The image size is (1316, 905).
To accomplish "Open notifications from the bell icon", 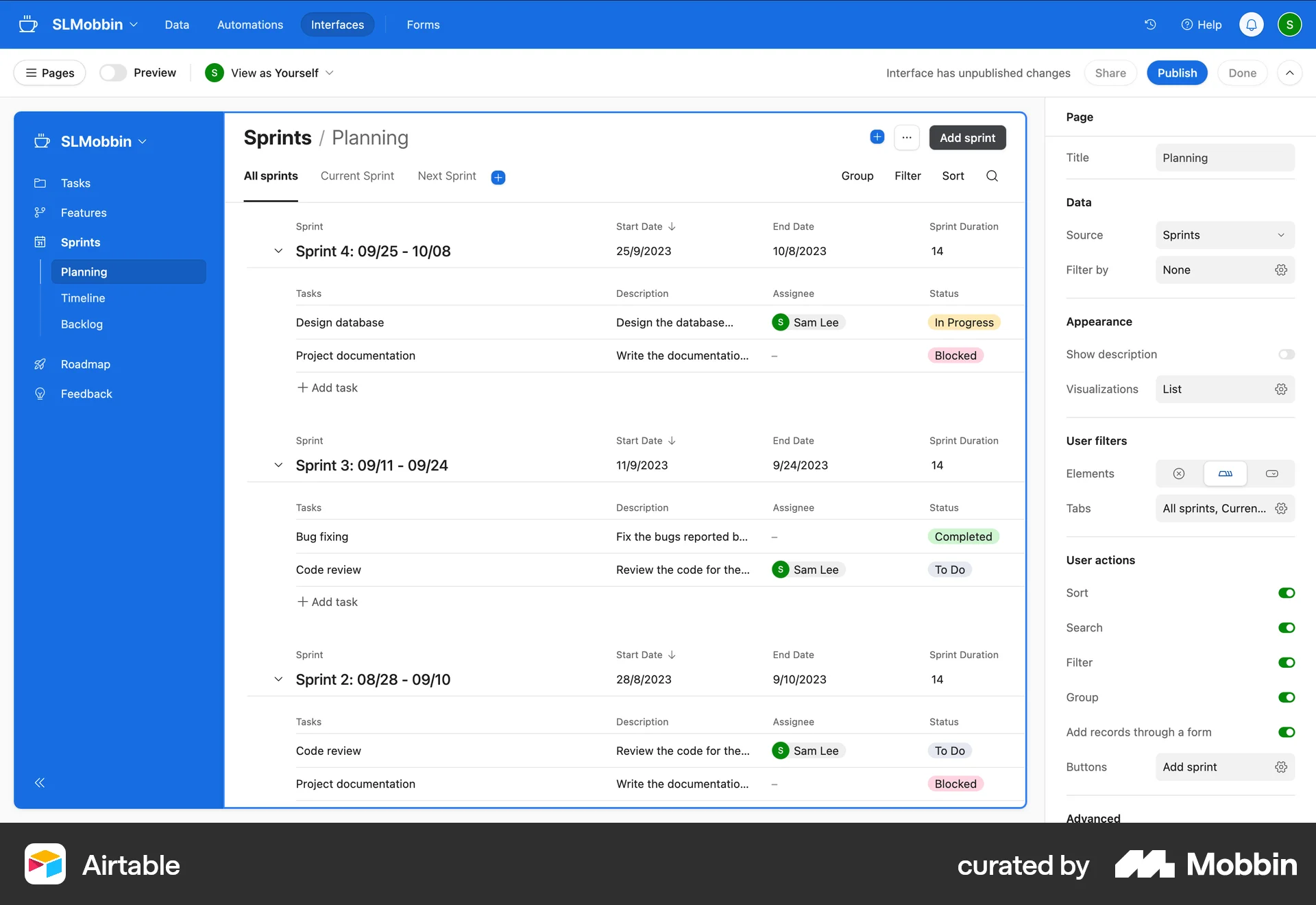I will (x=1250, y=24).
